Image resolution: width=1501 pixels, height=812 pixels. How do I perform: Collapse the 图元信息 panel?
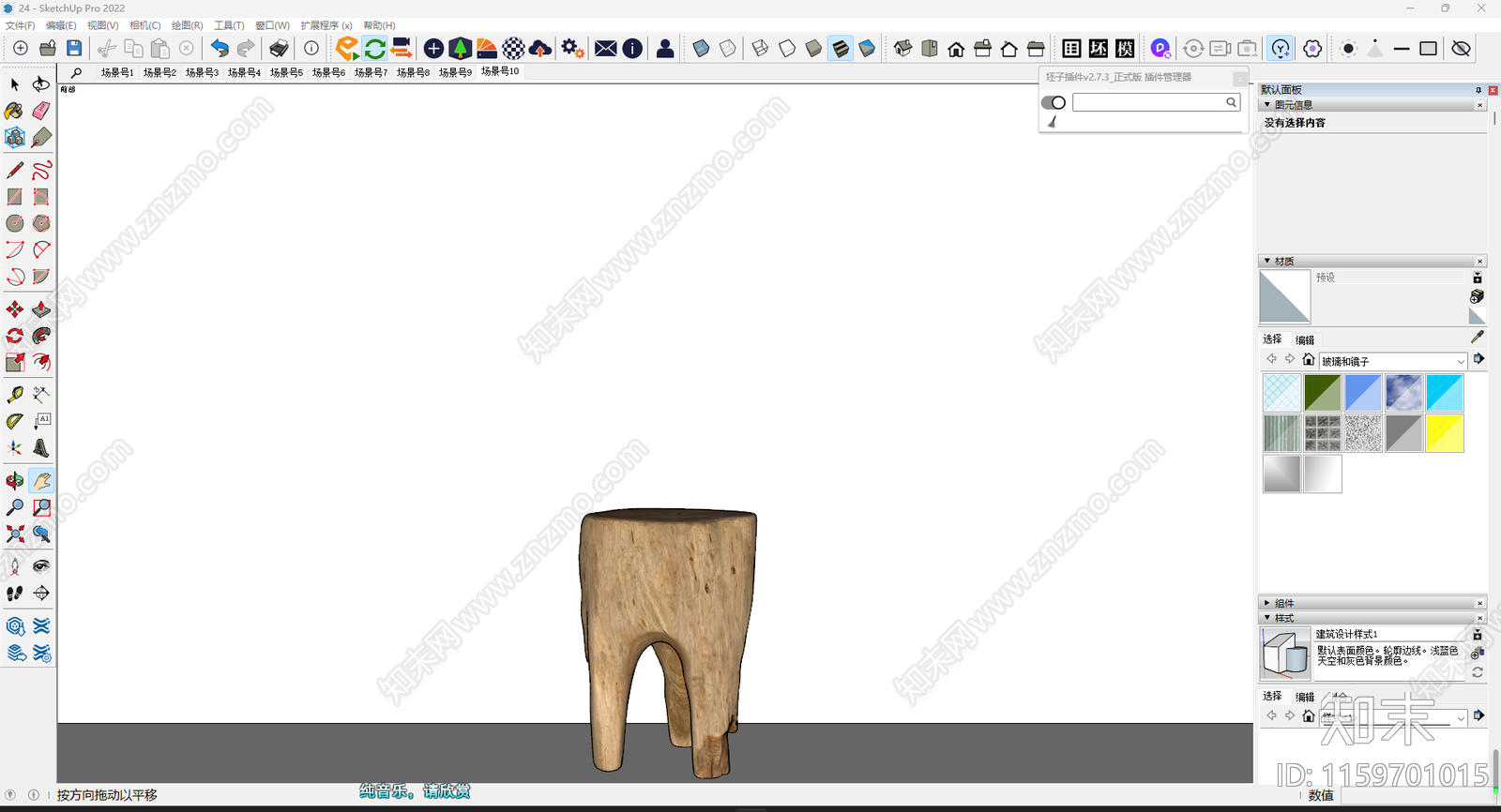[x=1267, y=105]
